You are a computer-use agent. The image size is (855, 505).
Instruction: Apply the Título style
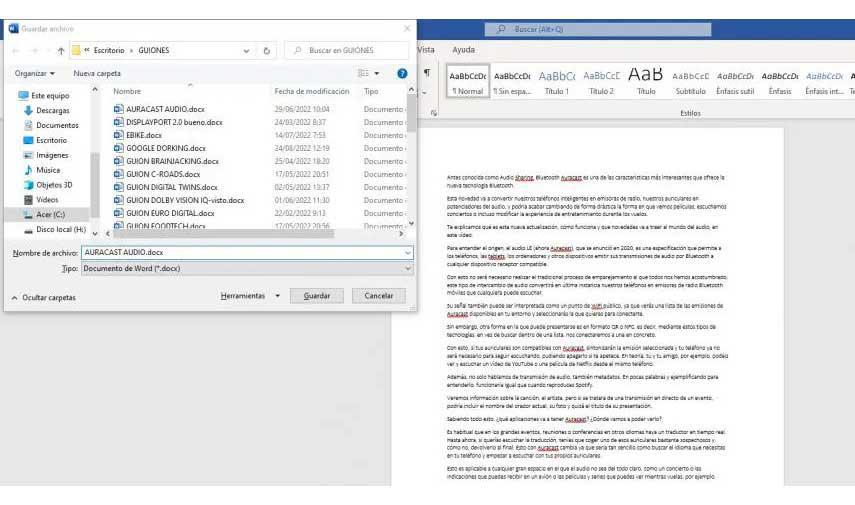[x=646, y=82]
